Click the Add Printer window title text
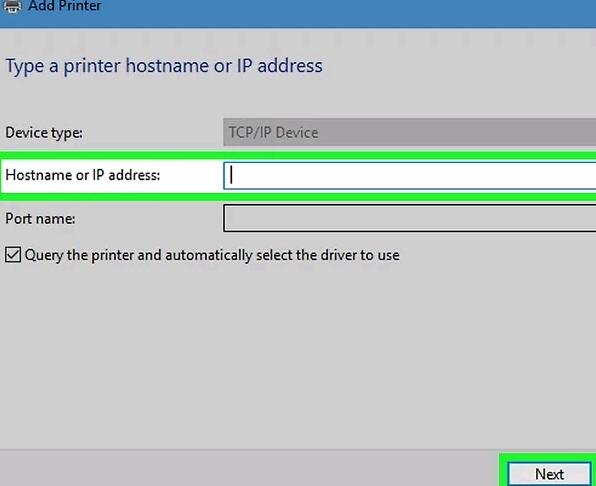Screen dimensions: 596x486 tap(65, 6)
